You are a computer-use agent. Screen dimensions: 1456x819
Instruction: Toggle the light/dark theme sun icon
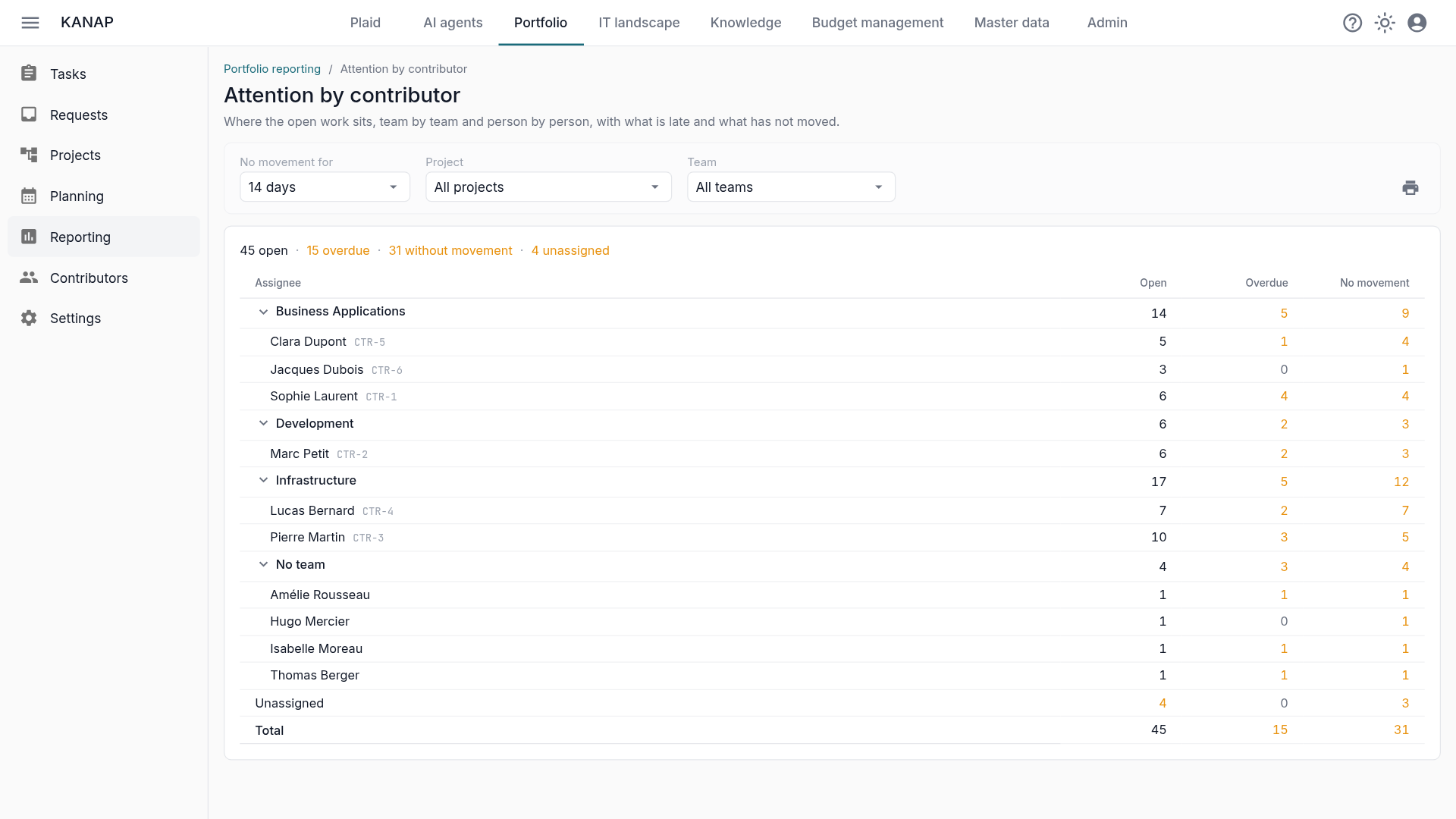pyautogui.click(x=1385, y=23)
